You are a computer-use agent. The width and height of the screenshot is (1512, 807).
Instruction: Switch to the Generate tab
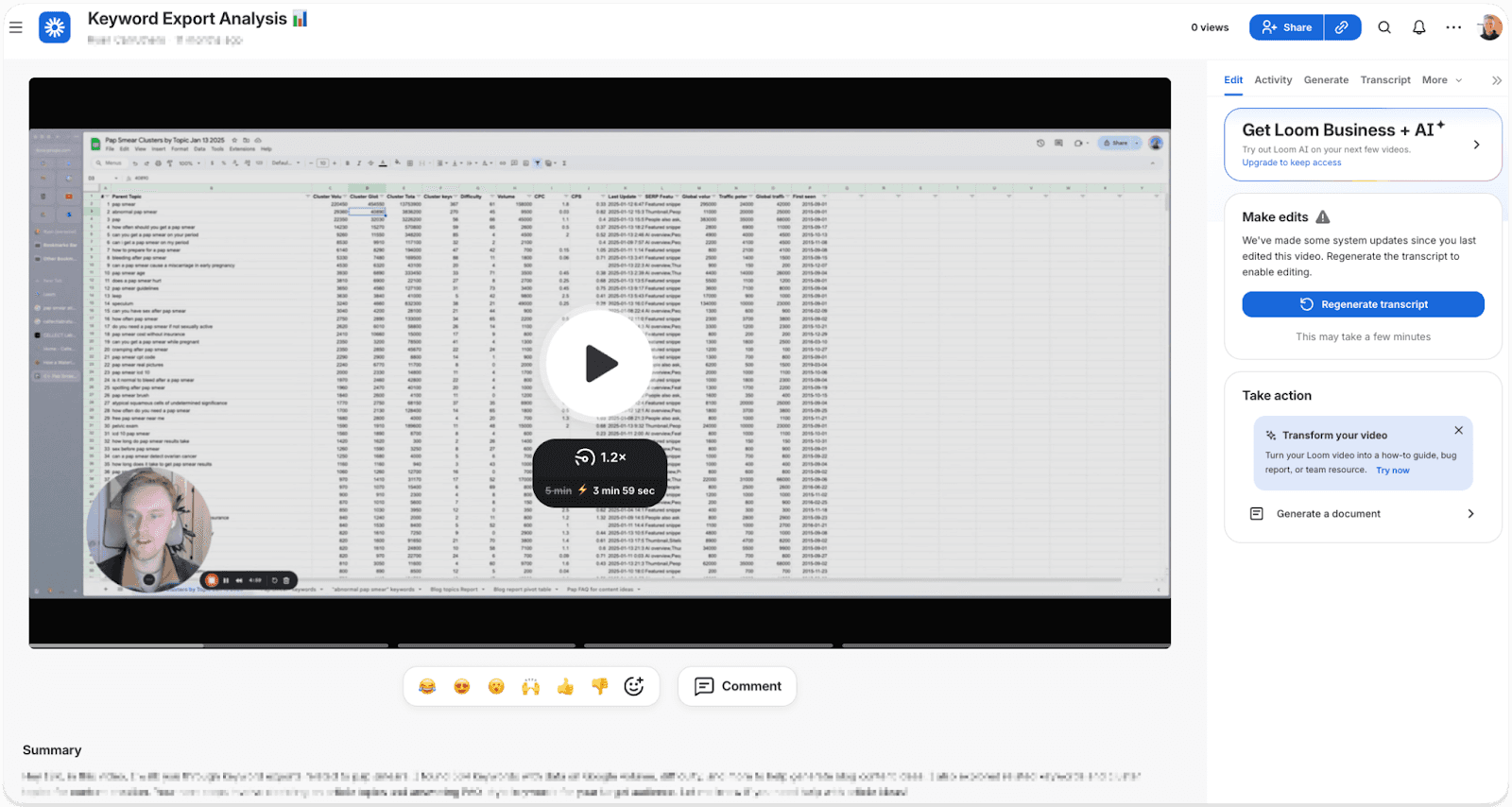pyautogui.click(x=1326, y=80)
